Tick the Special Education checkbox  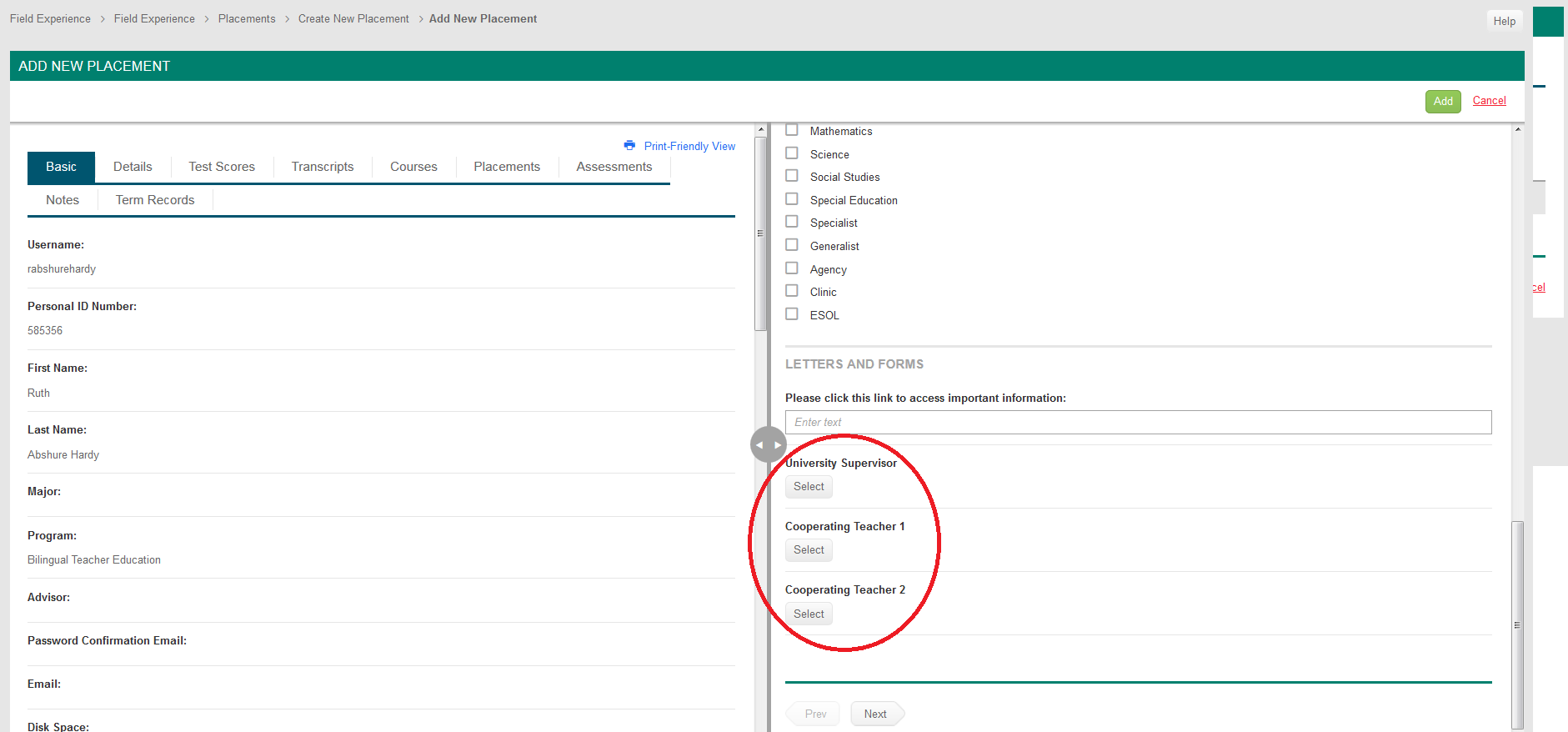tap(792, 199)
